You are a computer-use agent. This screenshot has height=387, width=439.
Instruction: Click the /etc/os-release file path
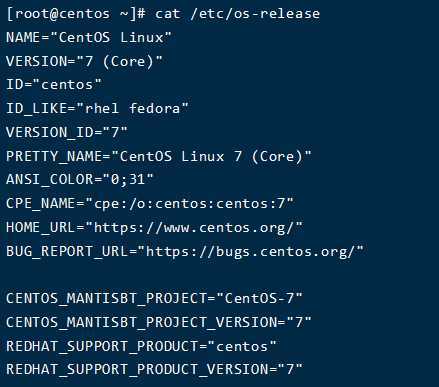tap(255, 14)
